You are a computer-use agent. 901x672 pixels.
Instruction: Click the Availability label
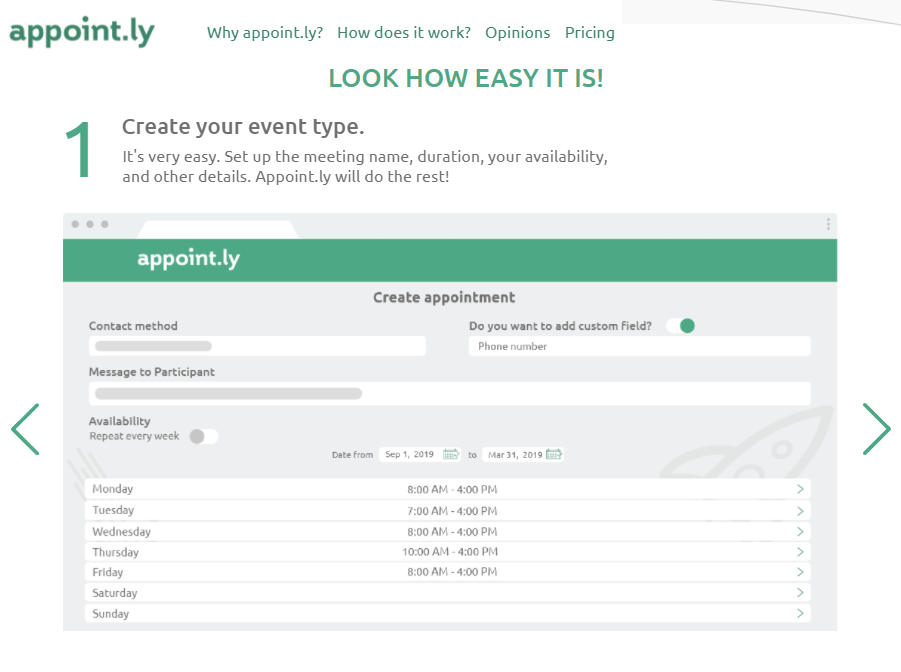pyautogui.click(x=120, y=421)
